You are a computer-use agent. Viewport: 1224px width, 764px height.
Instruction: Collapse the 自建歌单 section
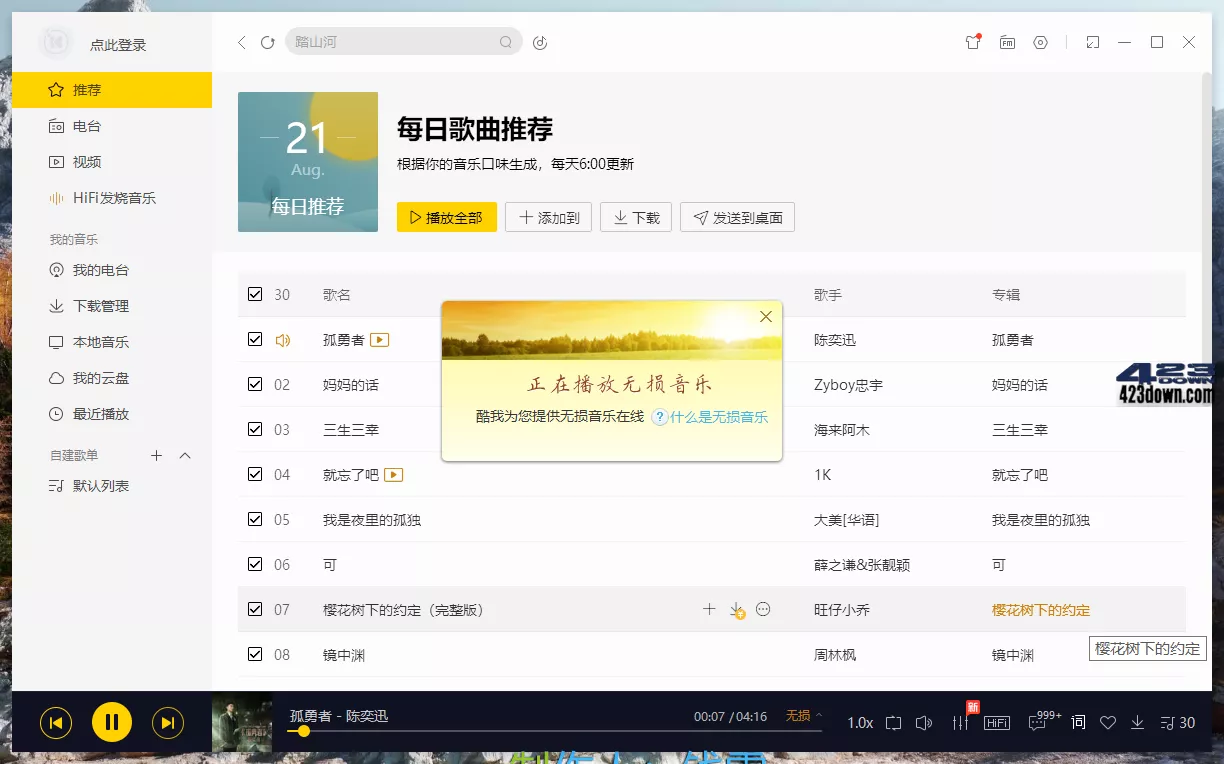(184, 455)
